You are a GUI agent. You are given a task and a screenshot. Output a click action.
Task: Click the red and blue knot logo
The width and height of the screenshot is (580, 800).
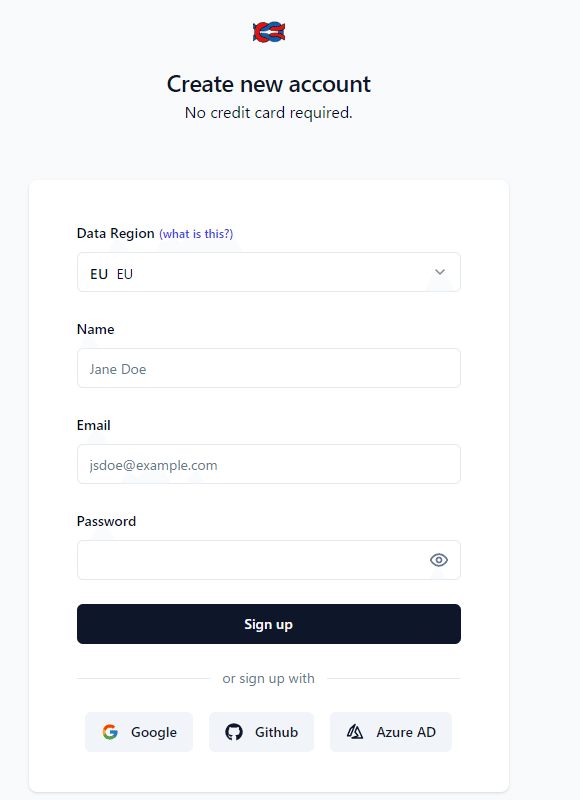click(269, 32)
